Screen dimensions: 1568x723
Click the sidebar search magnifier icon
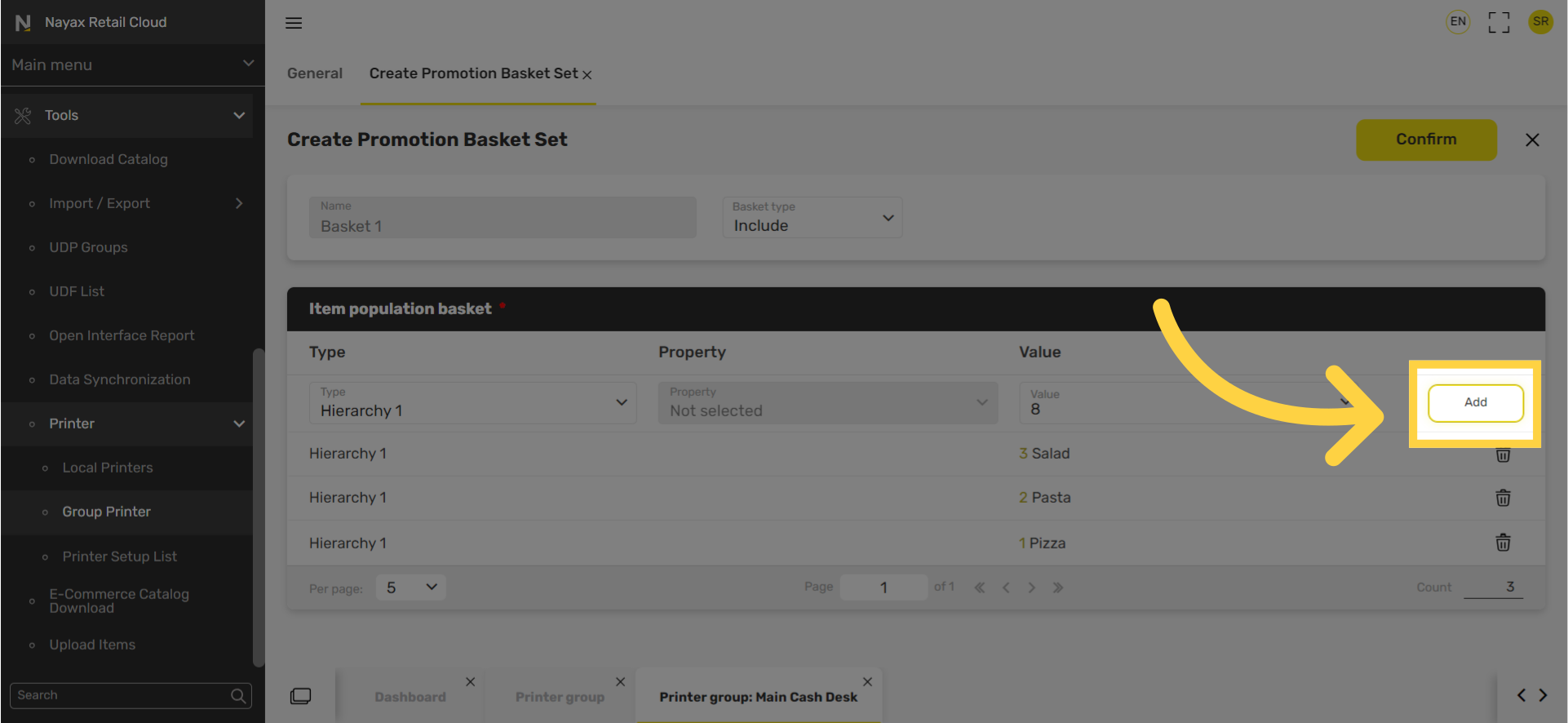coord(238,695)
